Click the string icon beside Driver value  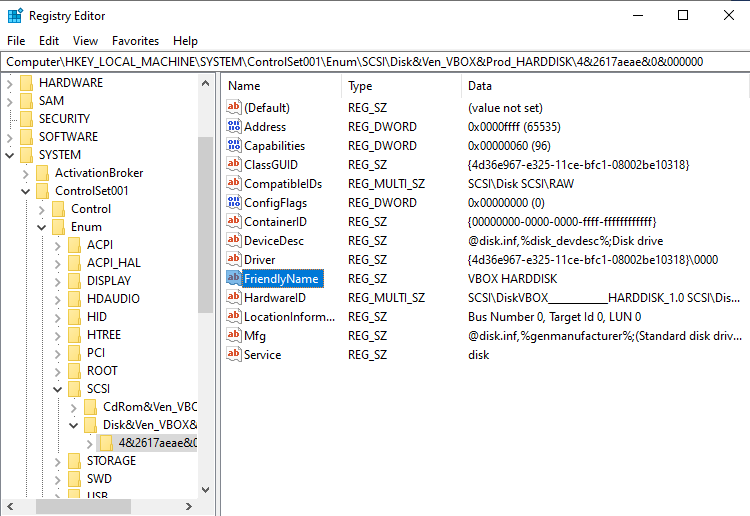click(233, 259)
